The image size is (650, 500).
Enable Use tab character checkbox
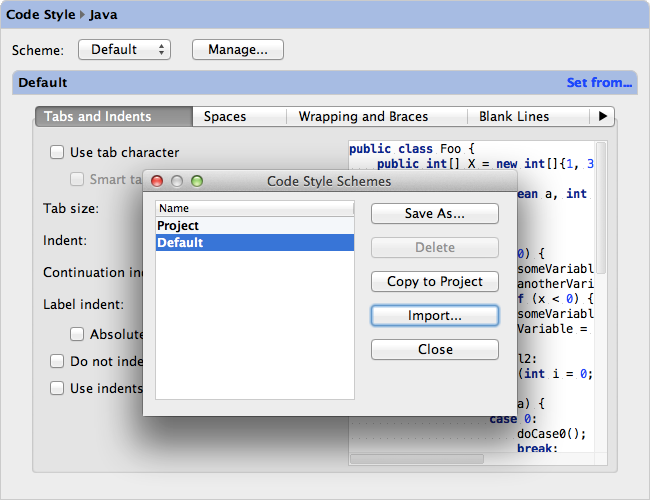pyautogui.click(x=57, y=152)
